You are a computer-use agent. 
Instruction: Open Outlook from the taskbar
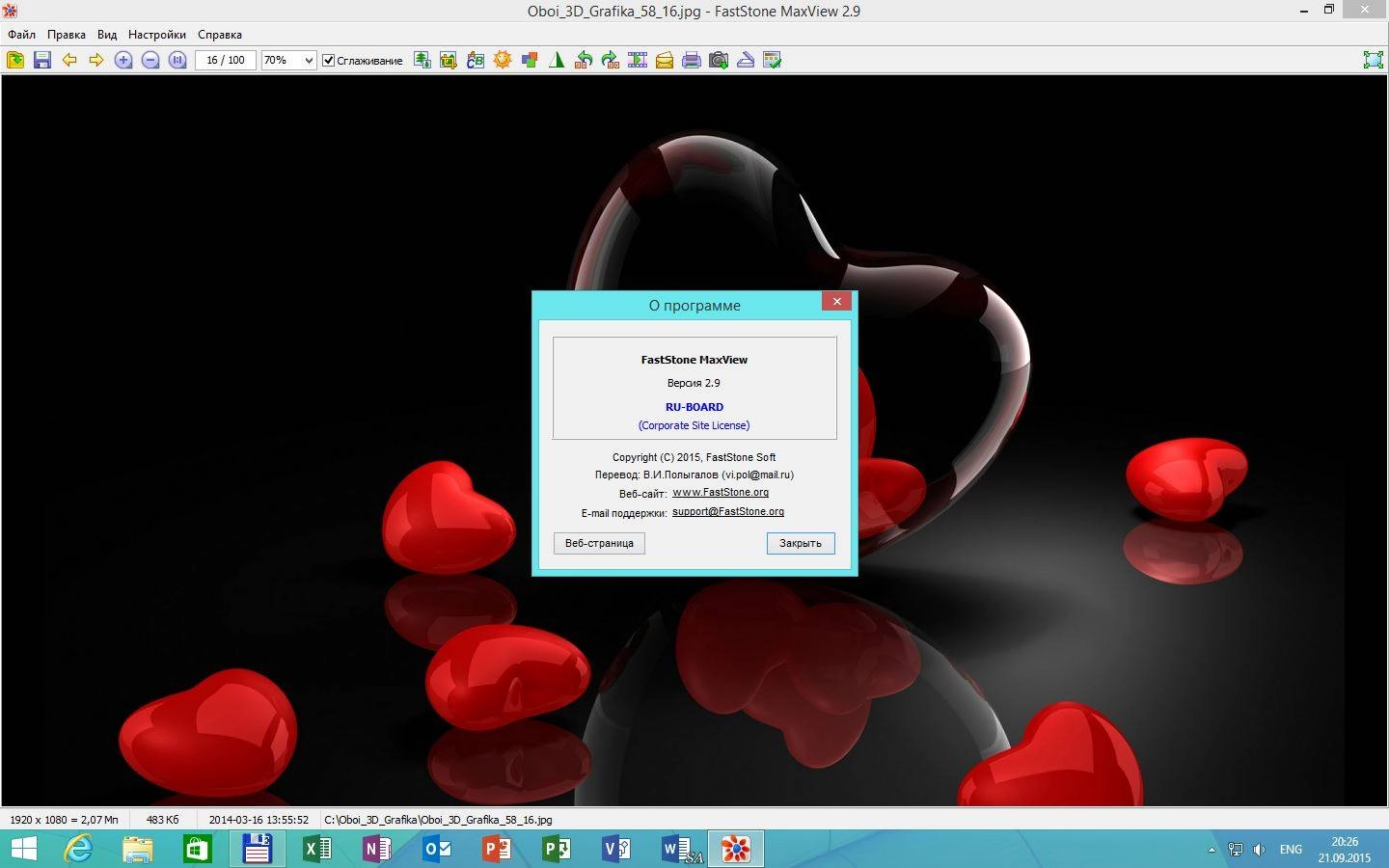click(x=437, y=849)
